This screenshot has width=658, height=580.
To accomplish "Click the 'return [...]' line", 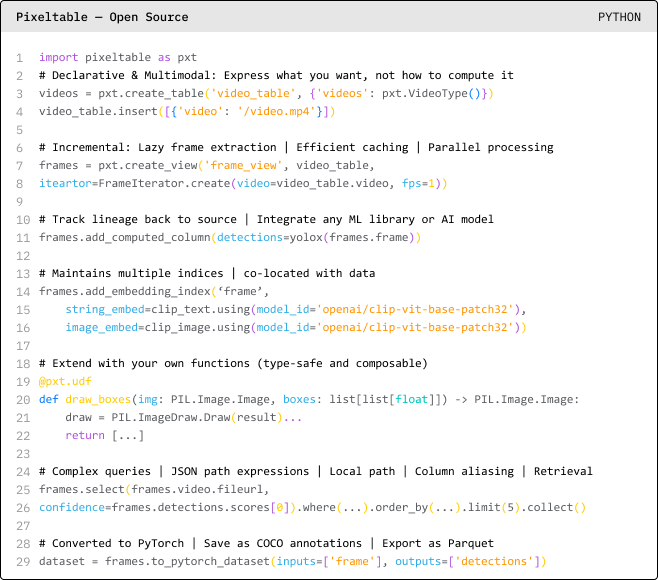I will pos(105,436).
